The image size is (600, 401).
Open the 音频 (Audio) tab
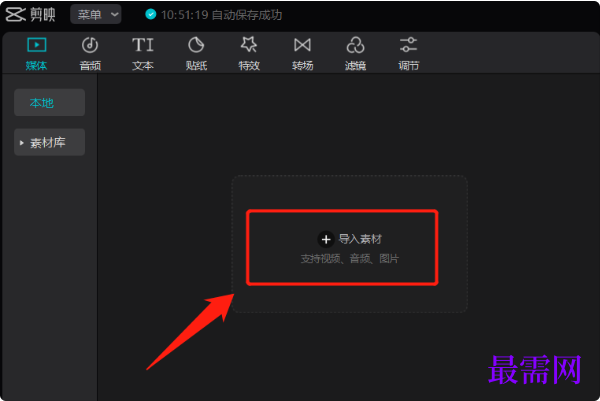pos(90,54)
